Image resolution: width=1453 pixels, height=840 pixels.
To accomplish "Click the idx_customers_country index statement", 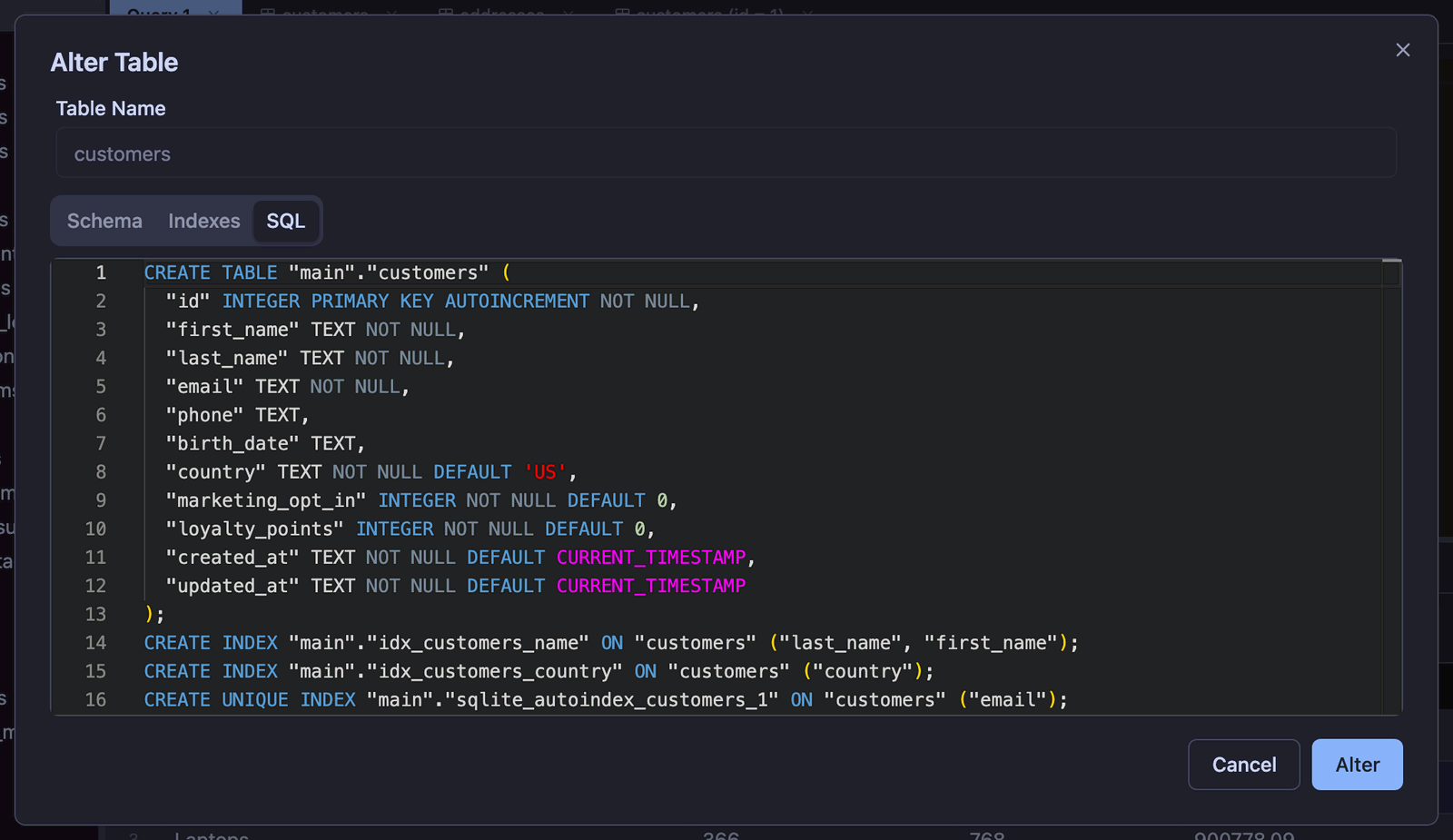I will coord(539,671).
